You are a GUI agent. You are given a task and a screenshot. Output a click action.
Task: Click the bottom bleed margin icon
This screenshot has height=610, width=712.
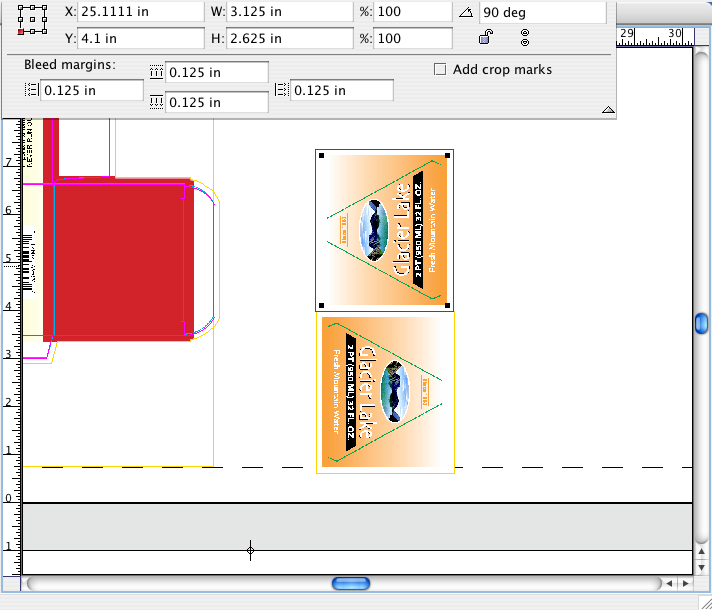[156, 102]
